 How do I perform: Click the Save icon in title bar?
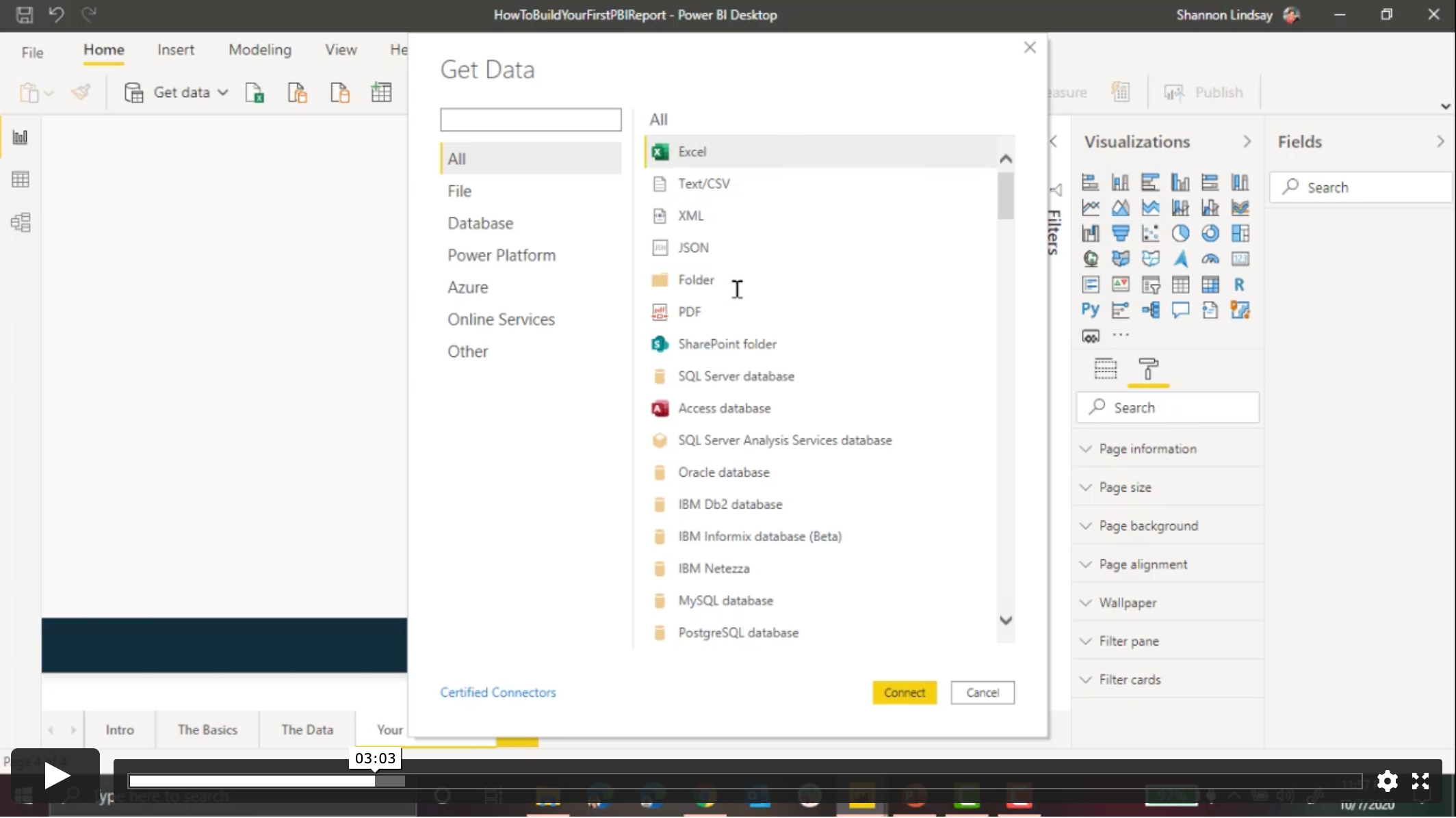click(x=25, y=14)
